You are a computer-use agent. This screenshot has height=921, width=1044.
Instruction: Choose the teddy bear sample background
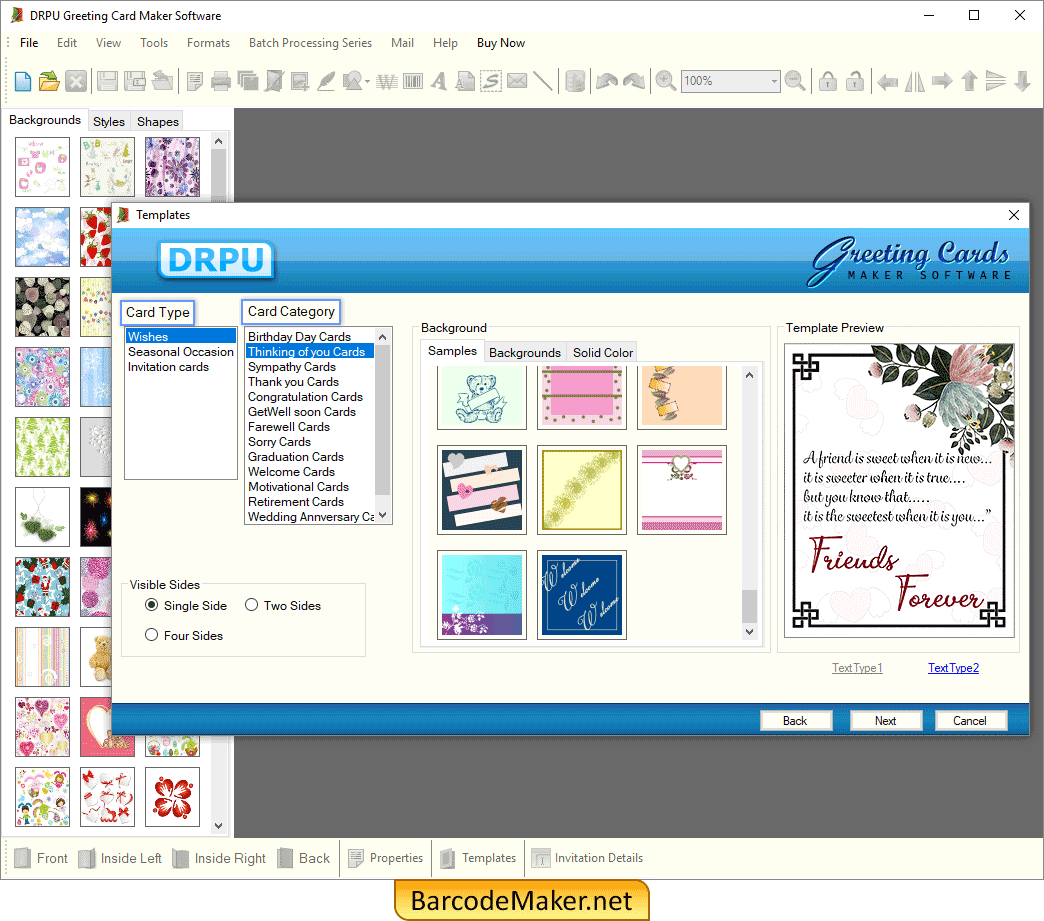[x=482, y=397]
